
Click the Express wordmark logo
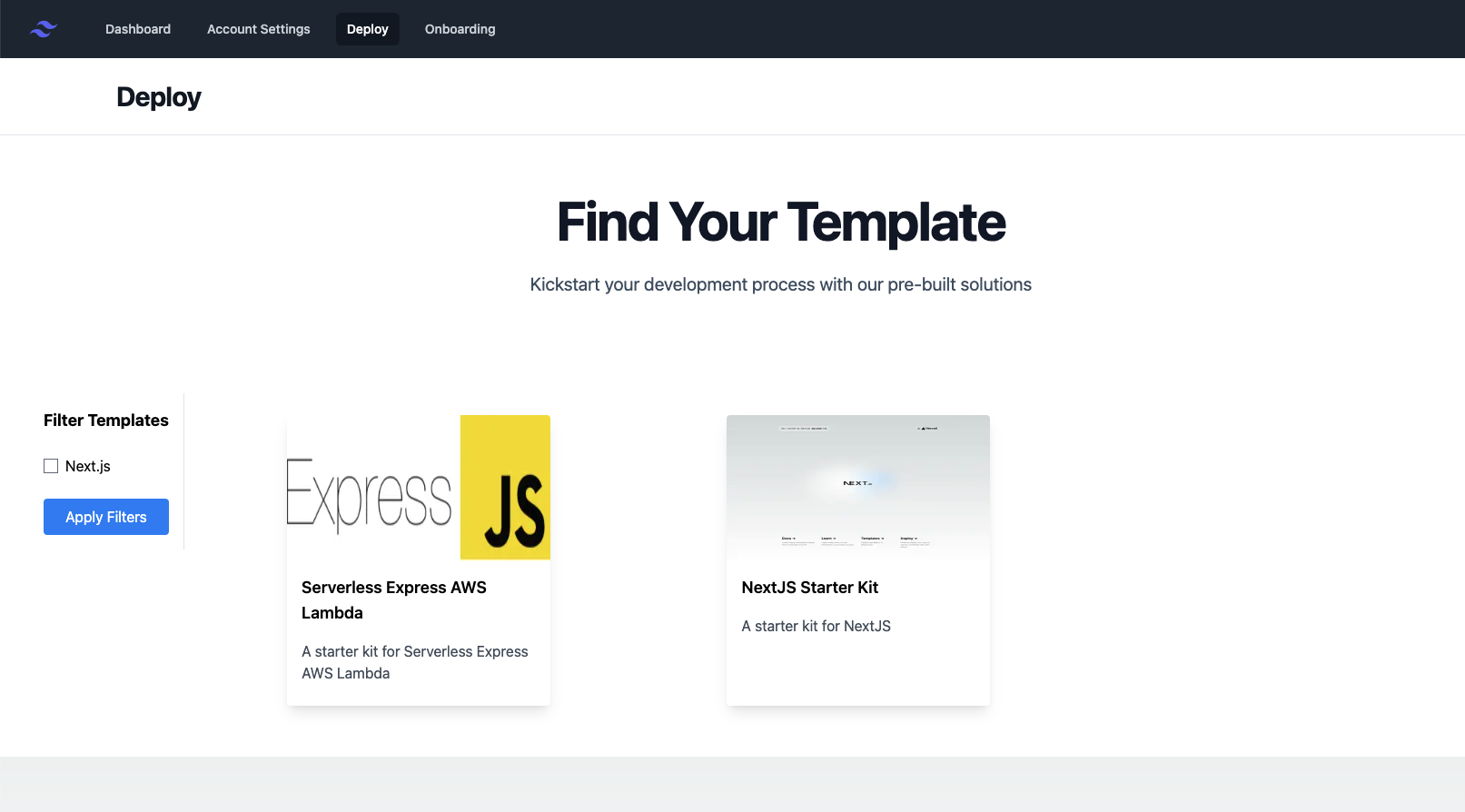point(370,493)
